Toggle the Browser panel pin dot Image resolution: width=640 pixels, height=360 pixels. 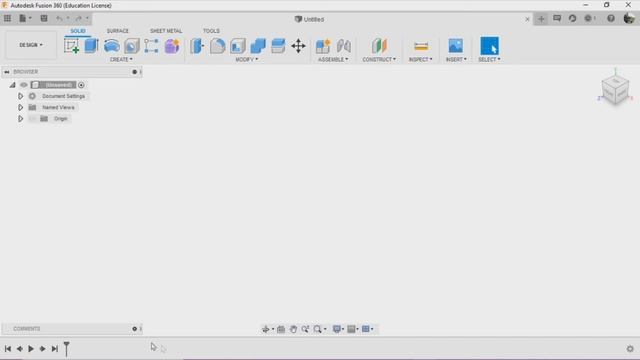point(134,72)
